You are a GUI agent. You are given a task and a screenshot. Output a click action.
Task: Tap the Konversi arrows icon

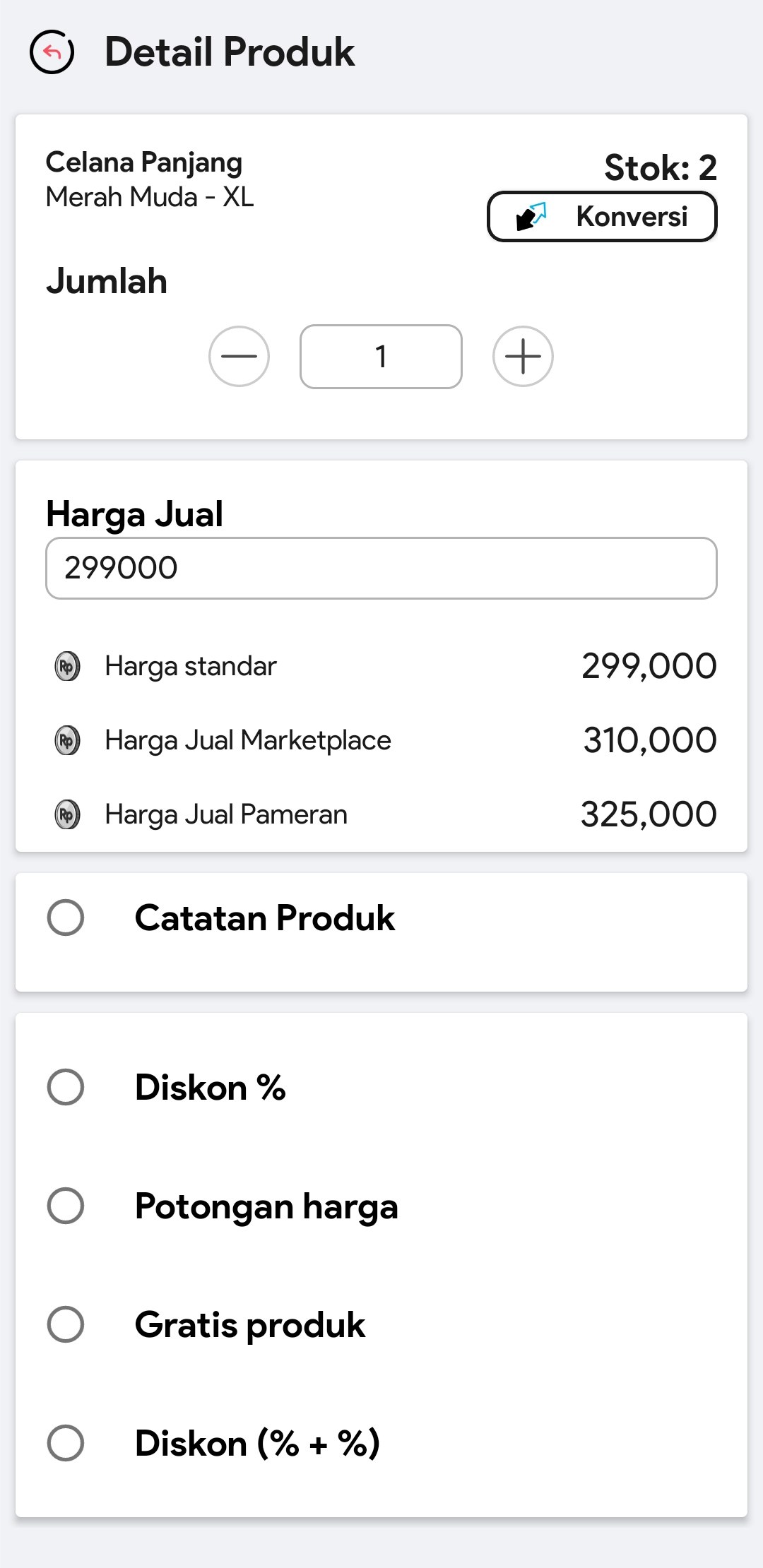pos(531,216)
